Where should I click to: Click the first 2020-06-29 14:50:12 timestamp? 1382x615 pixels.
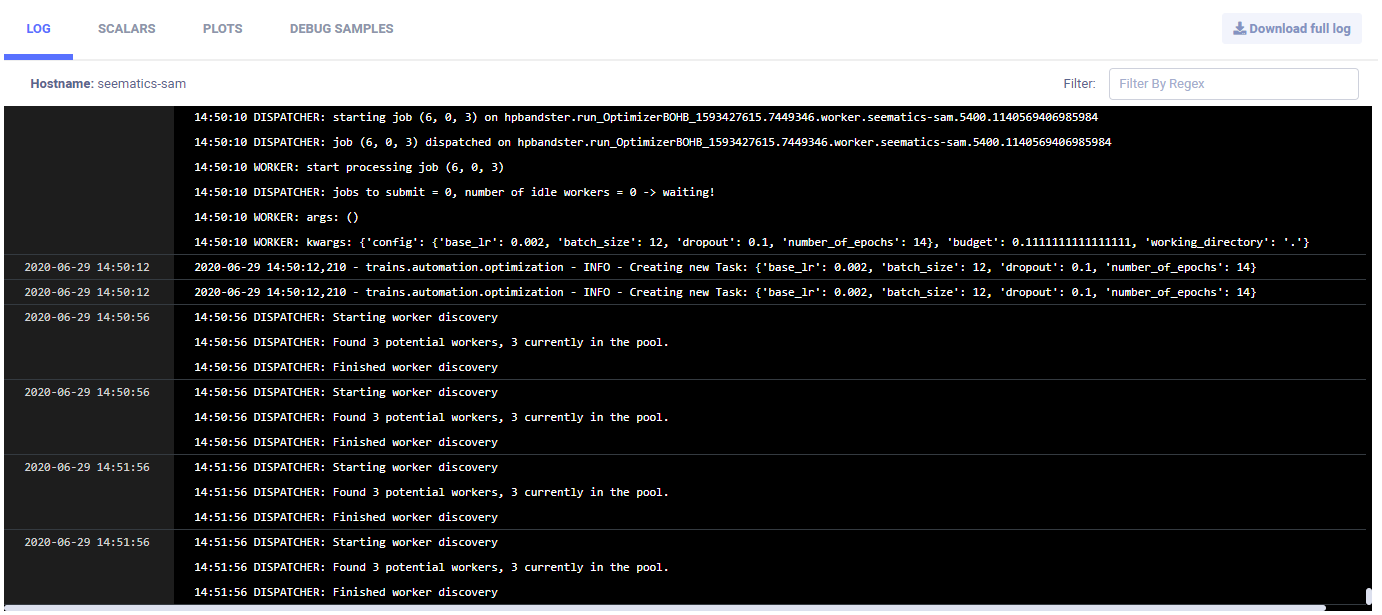tap(87, 267)
